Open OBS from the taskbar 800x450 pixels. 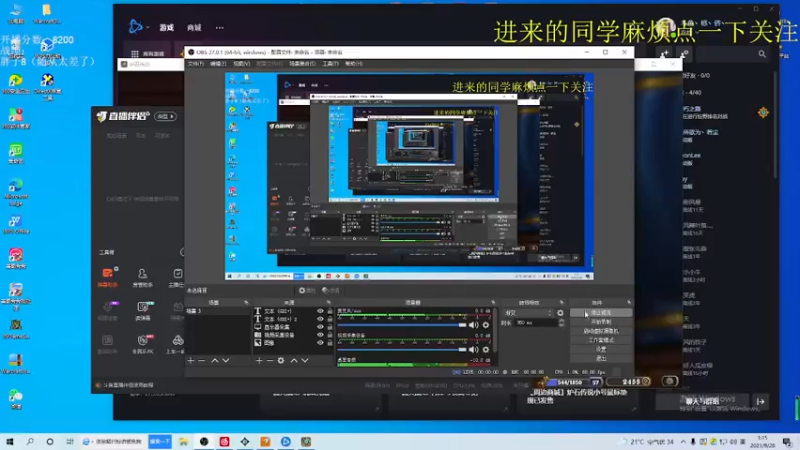pos(204,441)
